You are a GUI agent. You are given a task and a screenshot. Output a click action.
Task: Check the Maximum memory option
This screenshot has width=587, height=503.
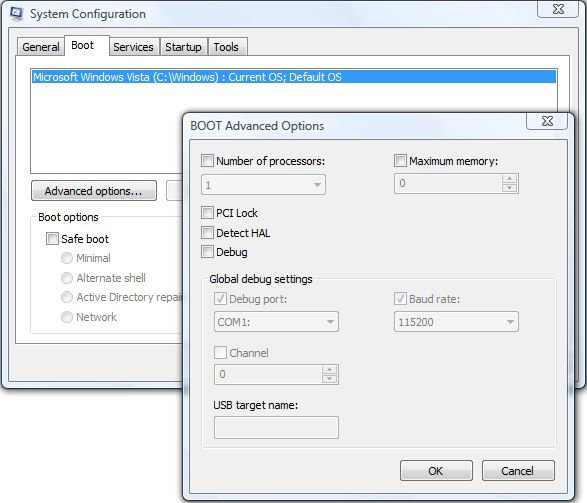point(400,161)
